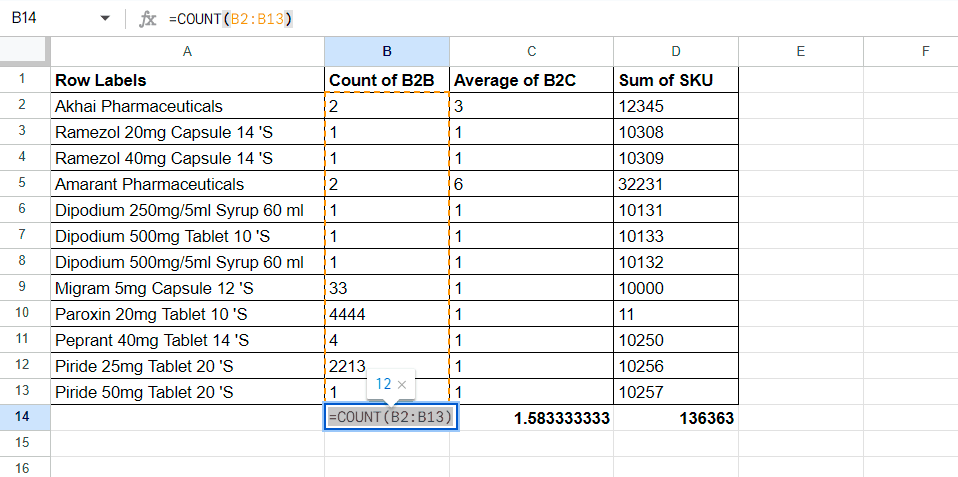958x477 pixels.
Task: Select column E header
Action: [x=800, y=52]
